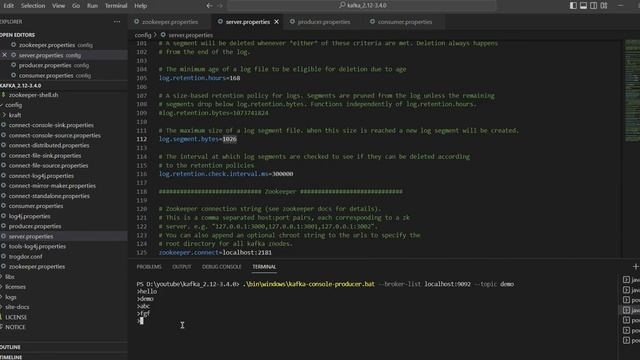Open producer.properties in the file tree
This screenshot has height=360, width=640.
(35, 226)
